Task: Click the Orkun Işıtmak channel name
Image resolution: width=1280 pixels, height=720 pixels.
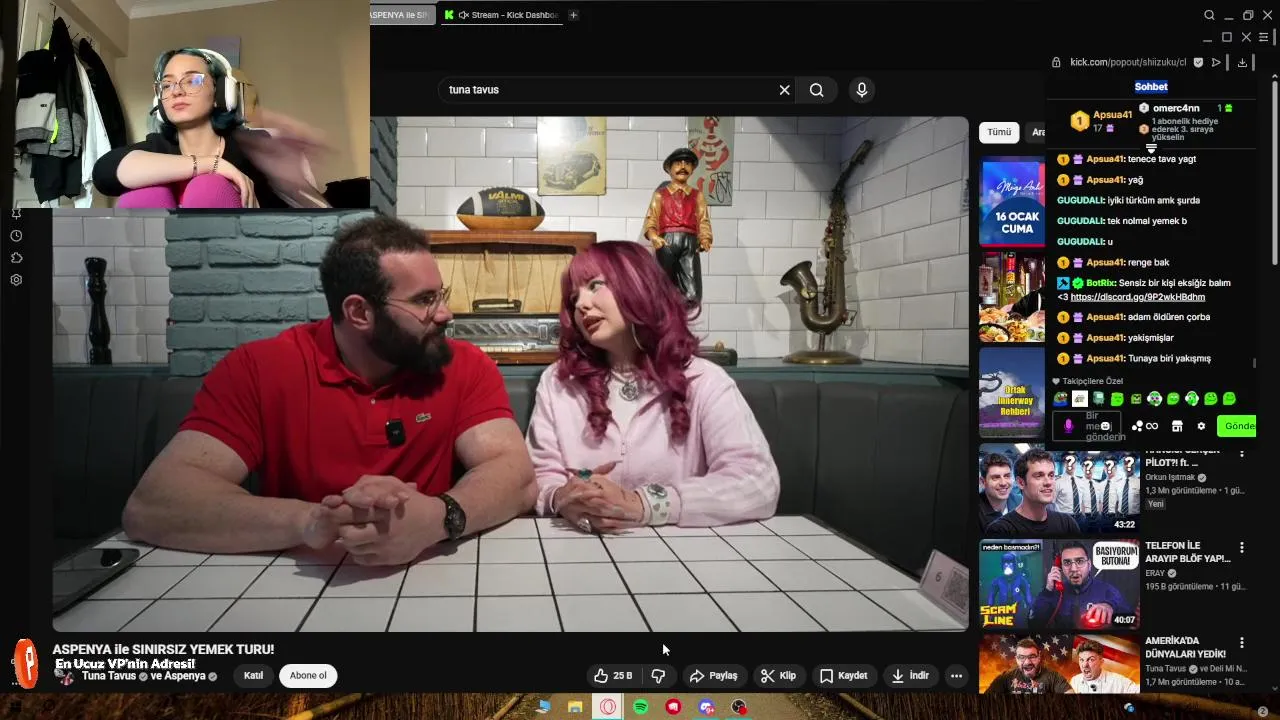Action: tap(1170, 478)
